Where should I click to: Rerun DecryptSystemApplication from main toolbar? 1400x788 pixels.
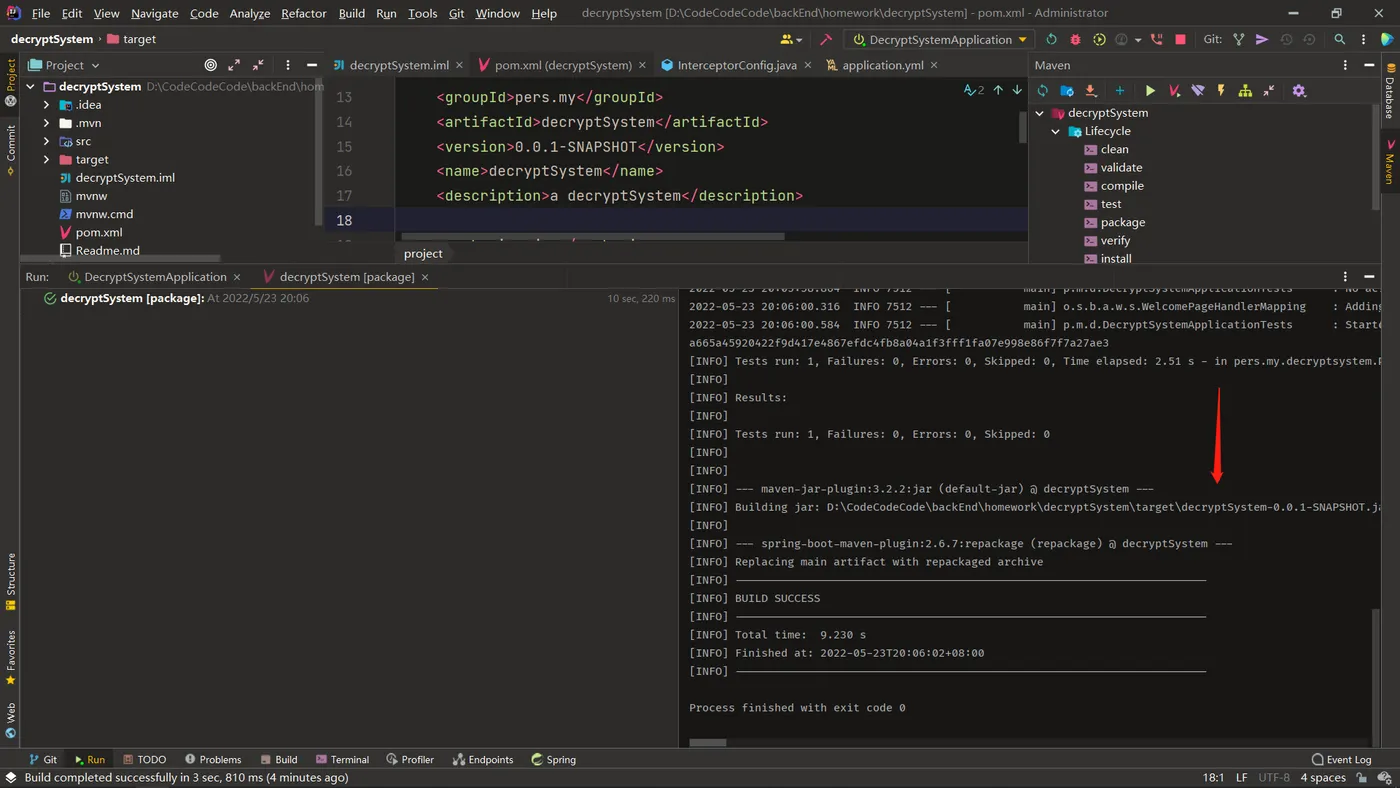(x=1051, y=39)
